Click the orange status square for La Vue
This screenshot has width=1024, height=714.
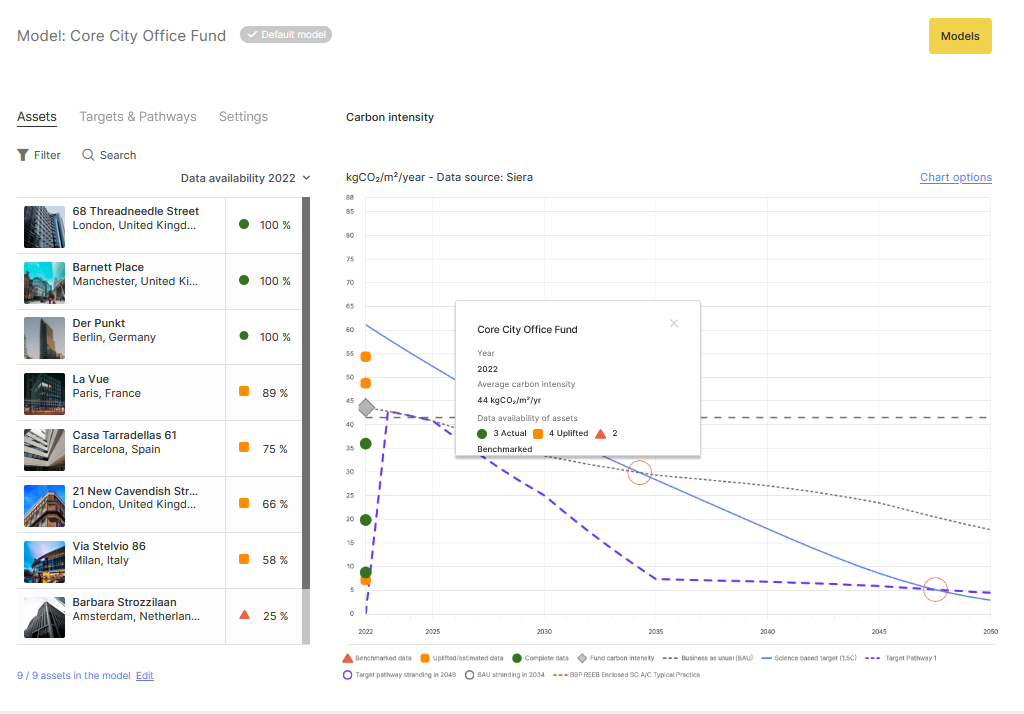pyautogui.click(x=244, y=392)
